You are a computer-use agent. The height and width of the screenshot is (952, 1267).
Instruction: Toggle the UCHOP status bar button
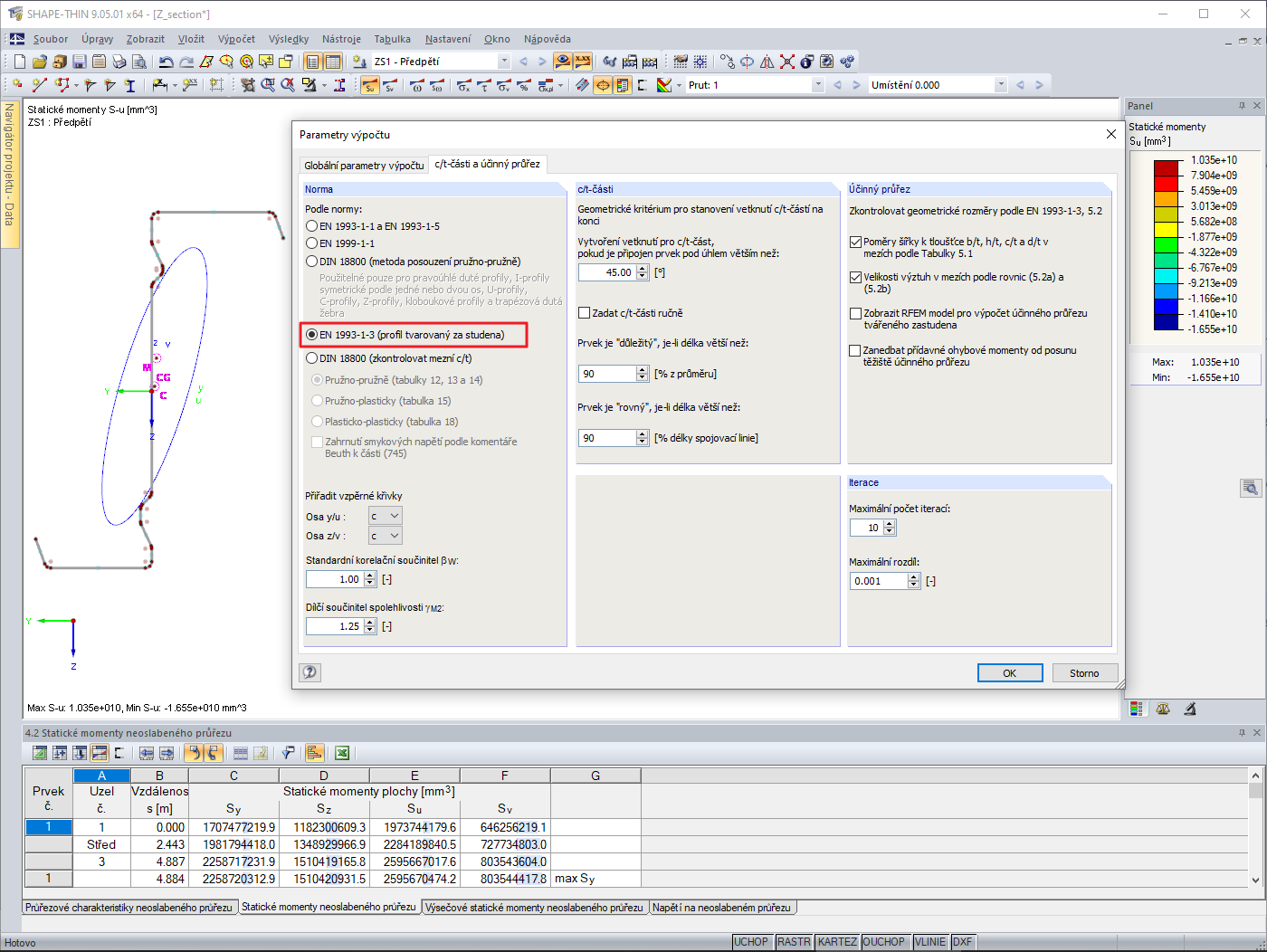click(x=751, y=942)
